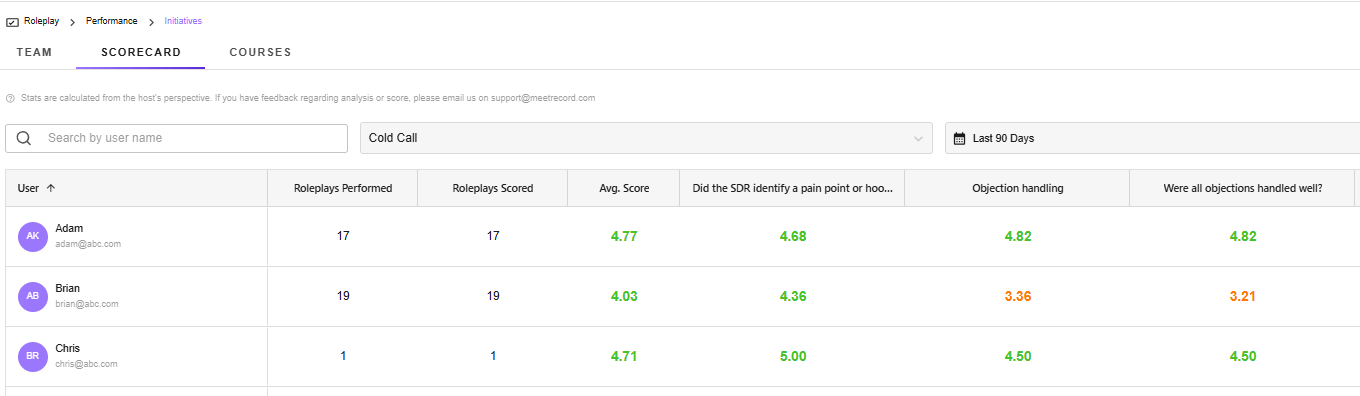
Task: Sort by User column header
Action: 136,188
